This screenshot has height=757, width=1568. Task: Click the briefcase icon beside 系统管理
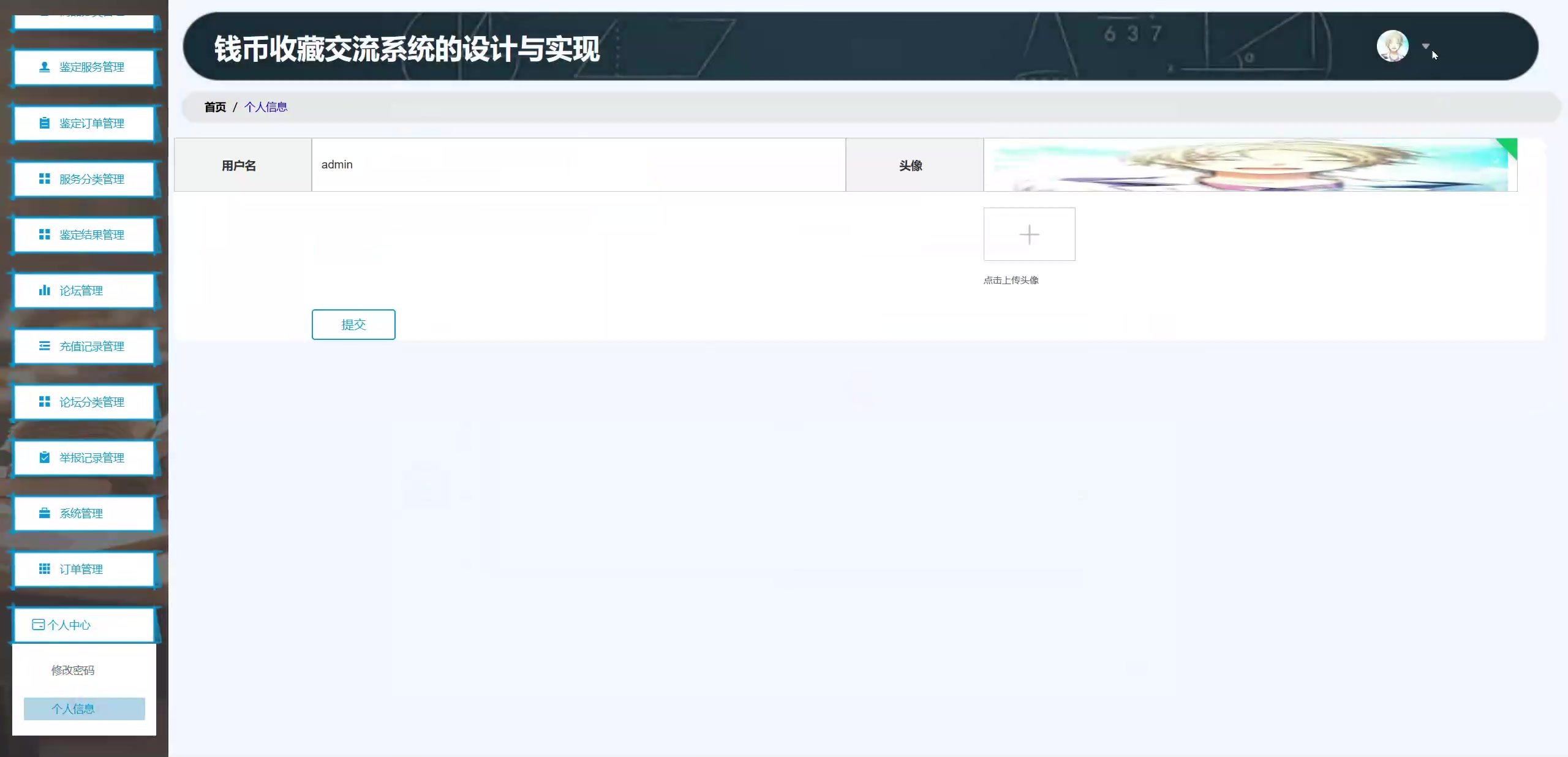coord(44,513)
